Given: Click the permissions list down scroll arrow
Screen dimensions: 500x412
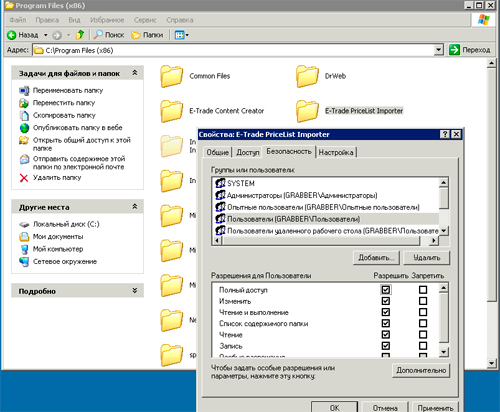Looking at the screenshot, I should coord(444,352).
